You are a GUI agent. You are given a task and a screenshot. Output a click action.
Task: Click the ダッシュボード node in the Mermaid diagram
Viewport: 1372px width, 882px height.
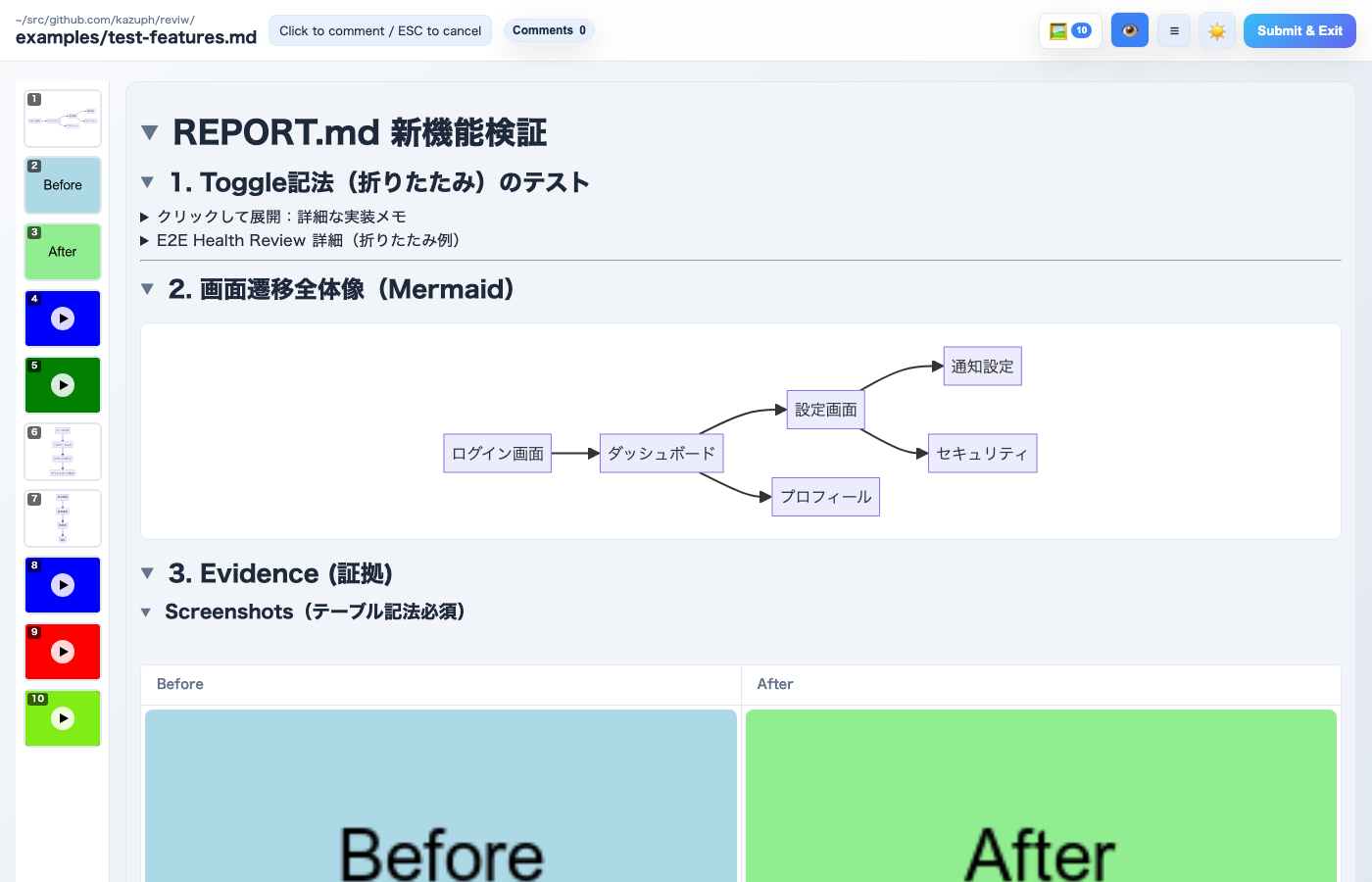point(661,453)
